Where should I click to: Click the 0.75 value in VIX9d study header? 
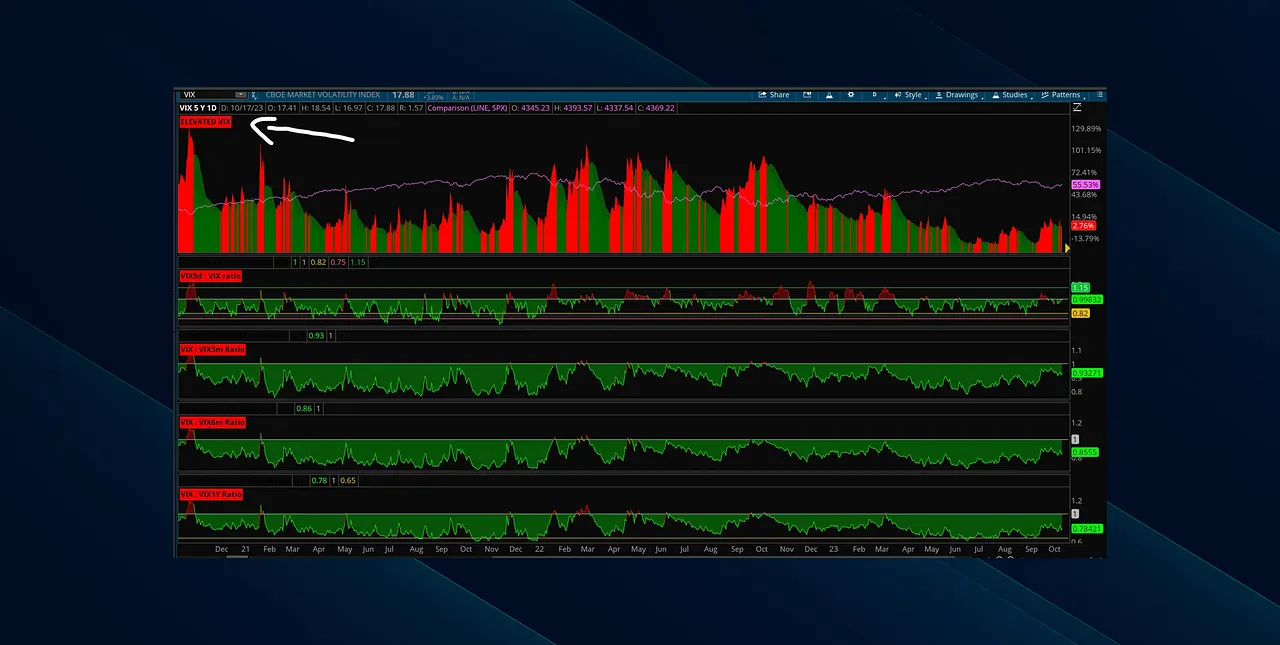point(339,262)
